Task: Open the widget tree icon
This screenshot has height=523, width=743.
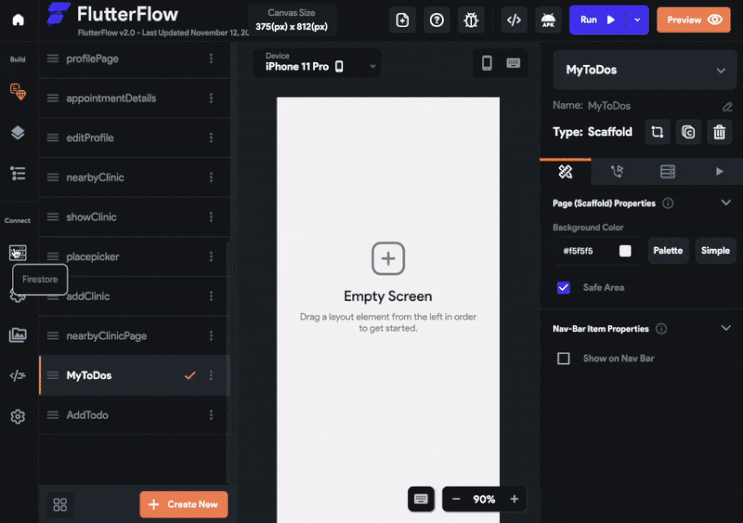Action: pyautogui.click(x=18, y=173)
